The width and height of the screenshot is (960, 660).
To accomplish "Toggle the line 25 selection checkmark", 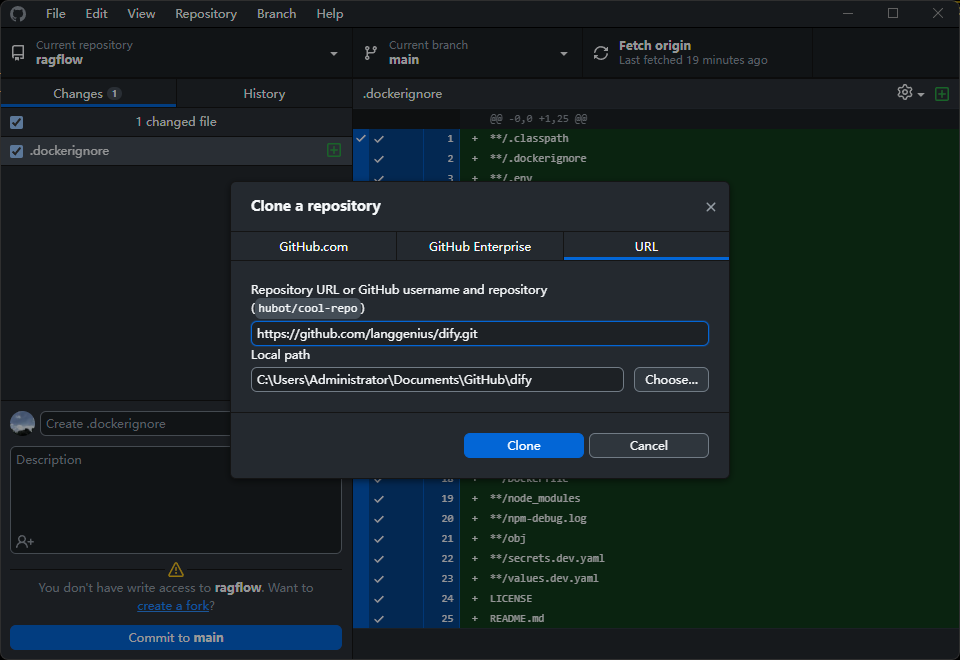I will 379,619.
